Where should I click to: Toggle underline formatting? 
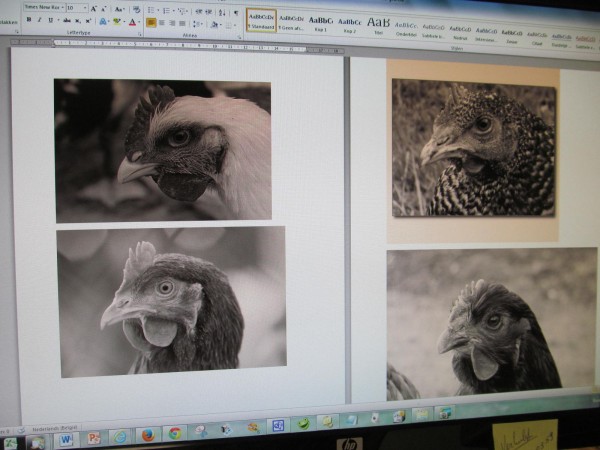(x=50, y=20)
